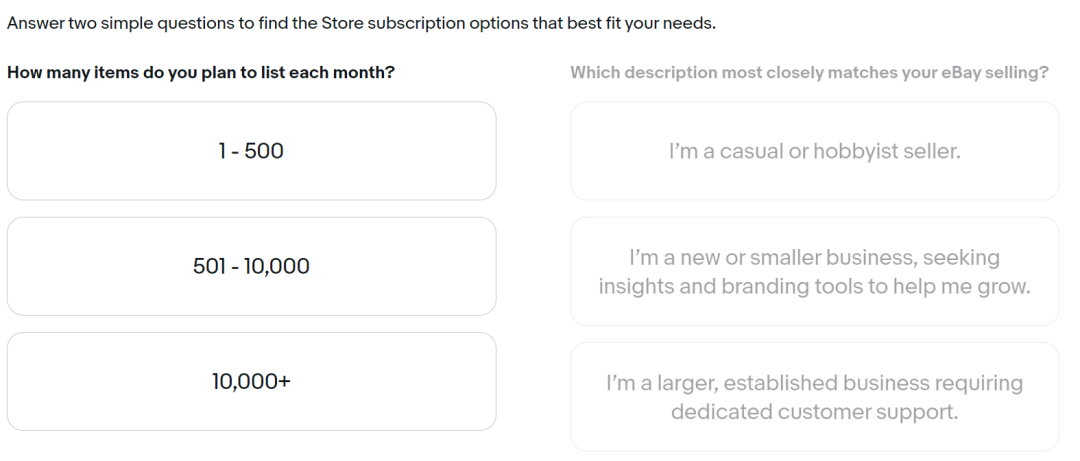Screen dimensions: 1080x461
Task: Pick the 10,000+ items per month option
Action: (x=251, y=381)
